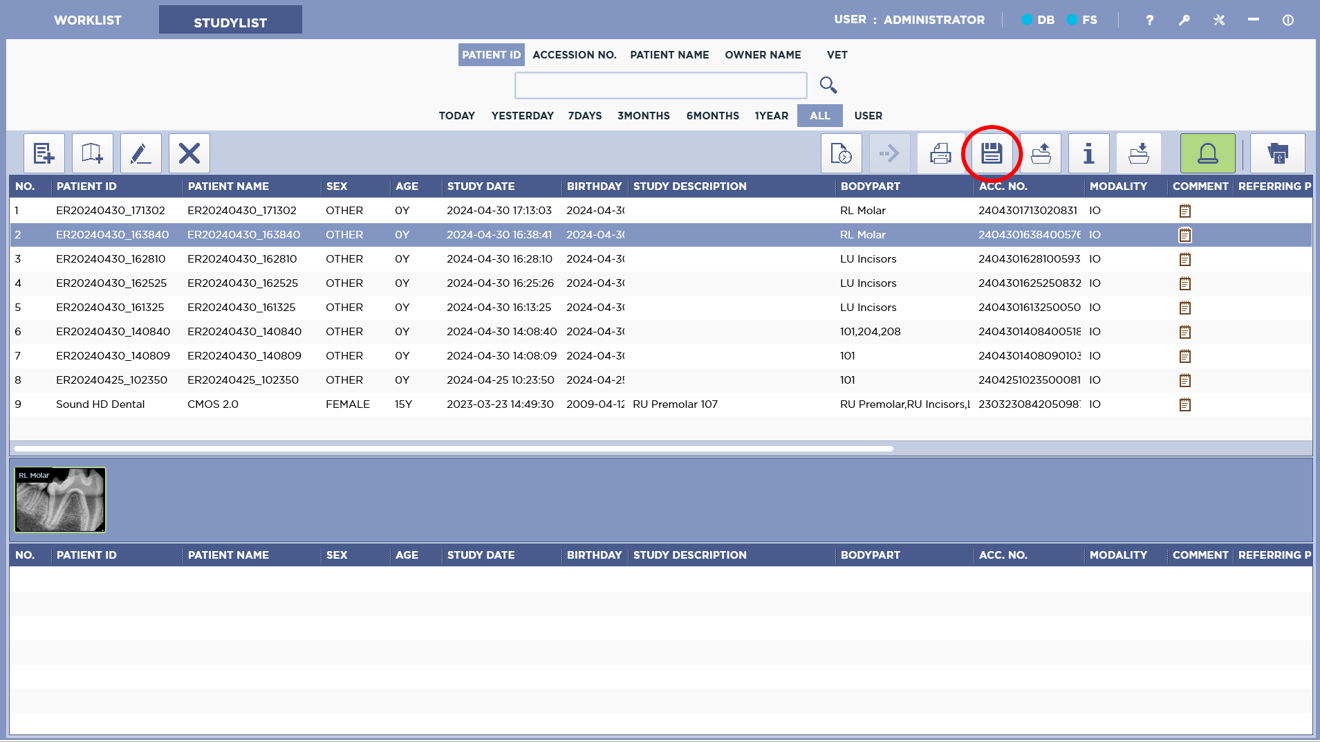Sort by the BODYPART column header

point(870,186)
